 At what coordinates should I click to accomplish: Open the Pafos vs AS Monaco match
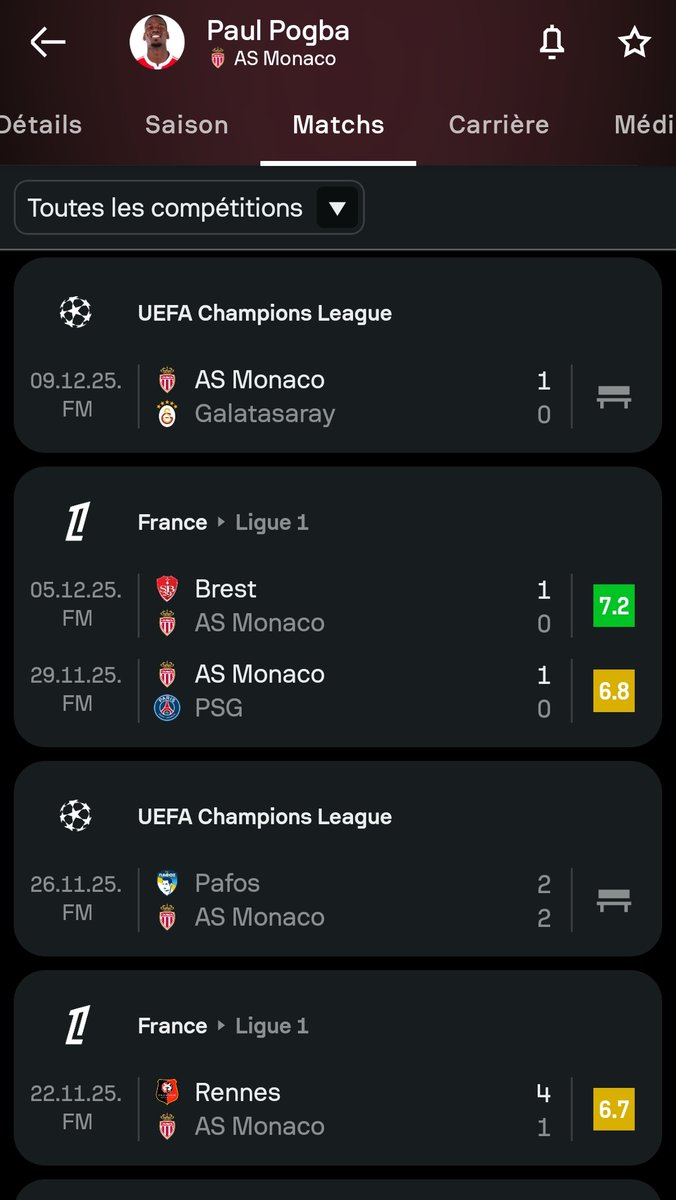[338, 900]
